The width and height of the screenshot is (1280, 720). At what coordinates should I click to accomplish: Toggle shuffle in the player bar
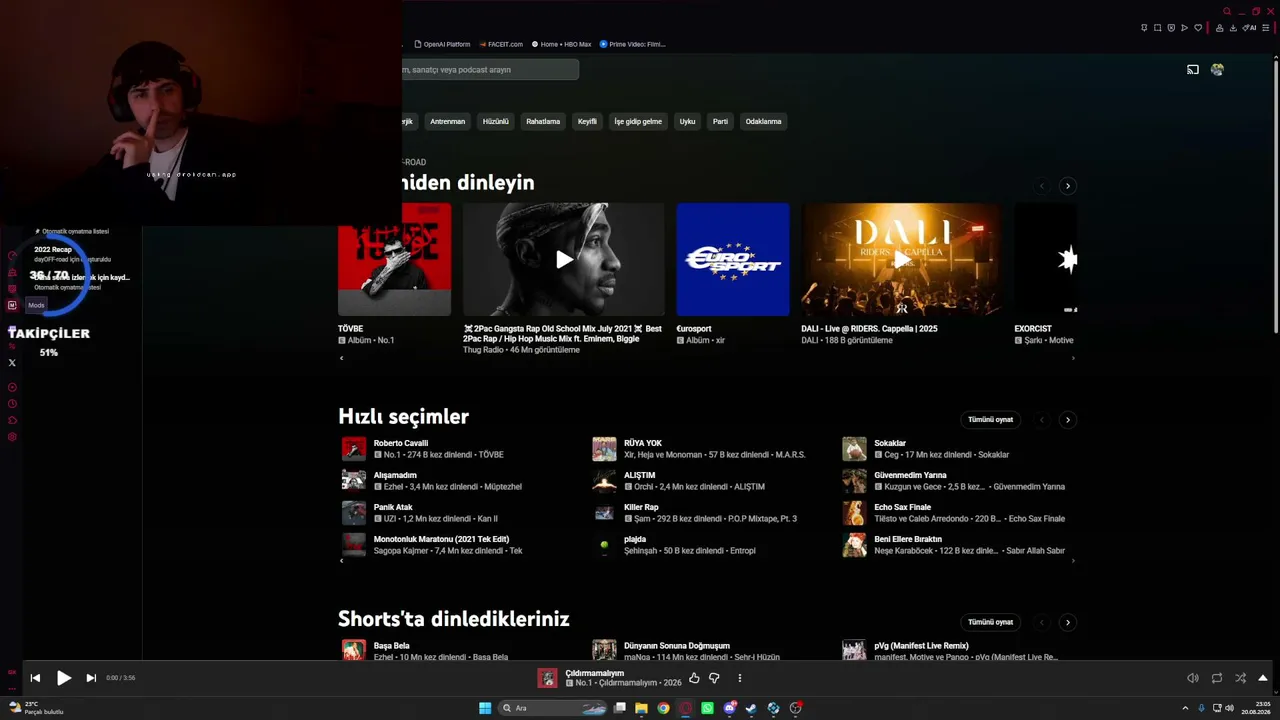click(1241, 678)
